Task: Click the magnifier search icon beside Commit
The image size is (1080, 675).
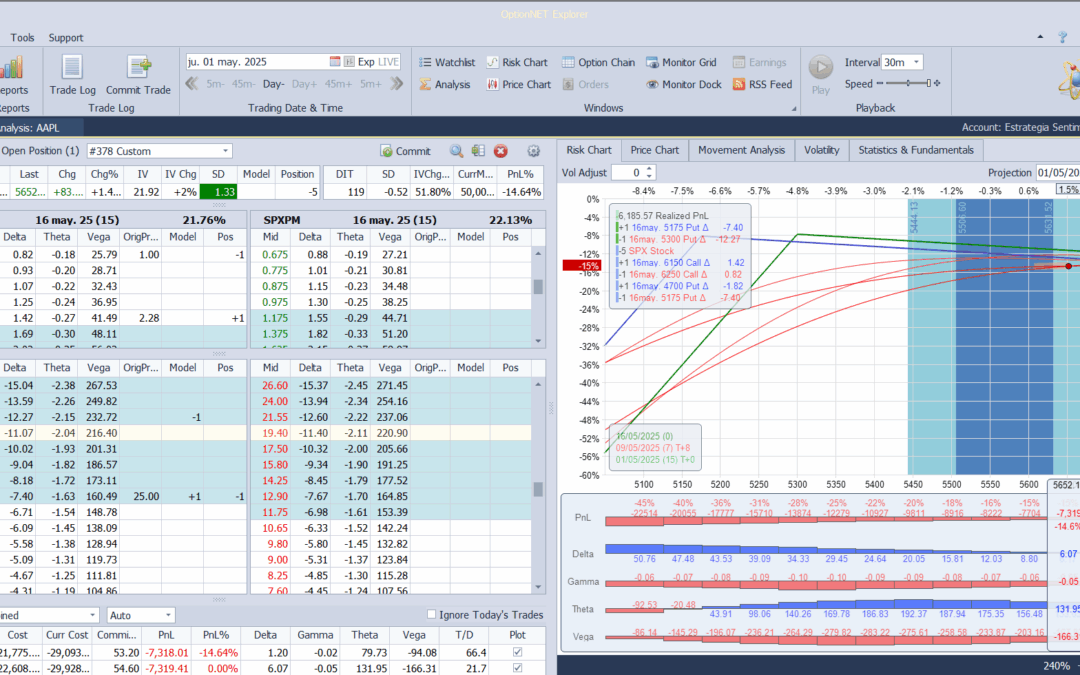Action: point(456,151)
